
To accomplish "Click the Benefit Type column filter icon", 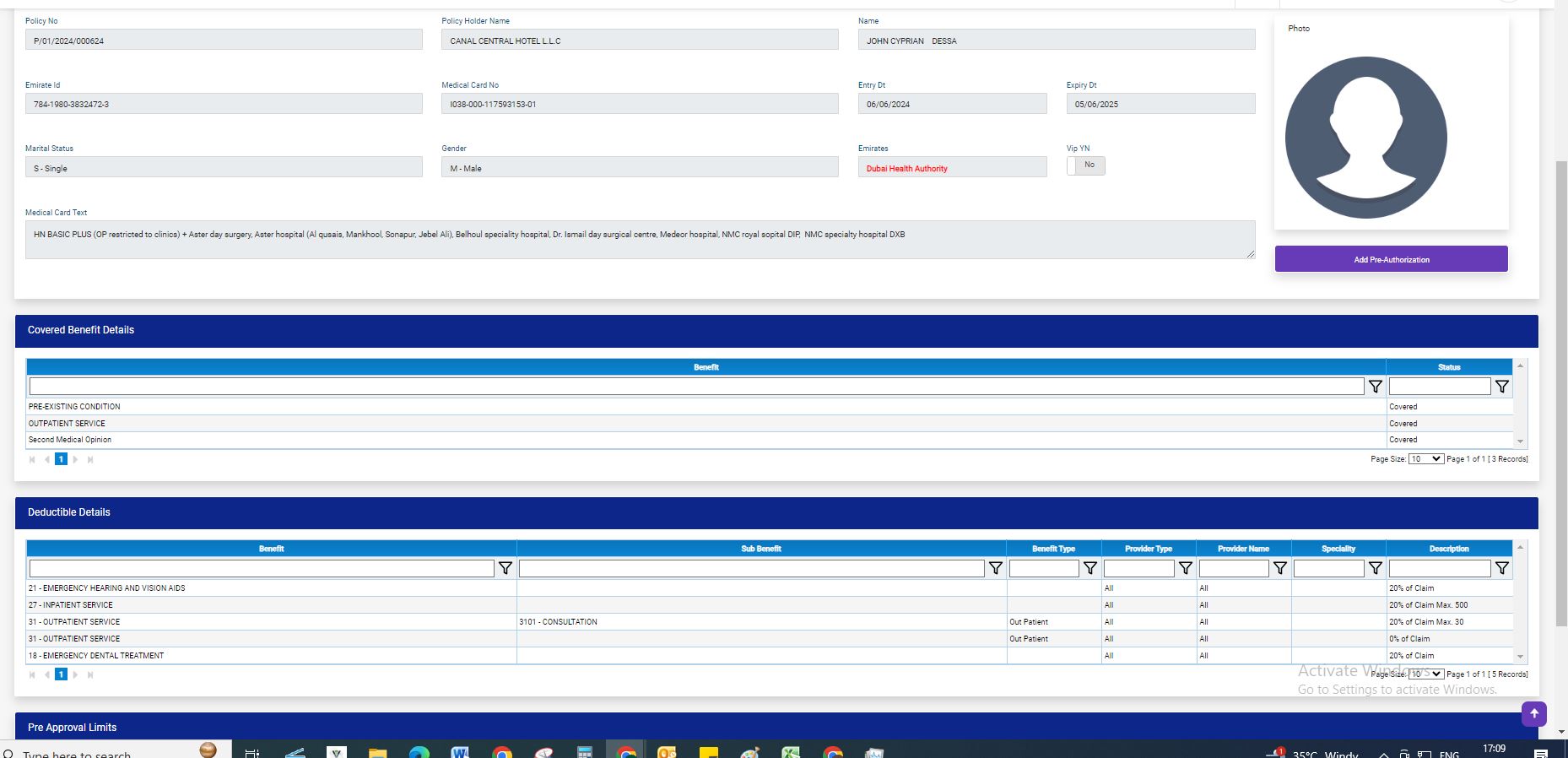I will tap(1089, 569).
